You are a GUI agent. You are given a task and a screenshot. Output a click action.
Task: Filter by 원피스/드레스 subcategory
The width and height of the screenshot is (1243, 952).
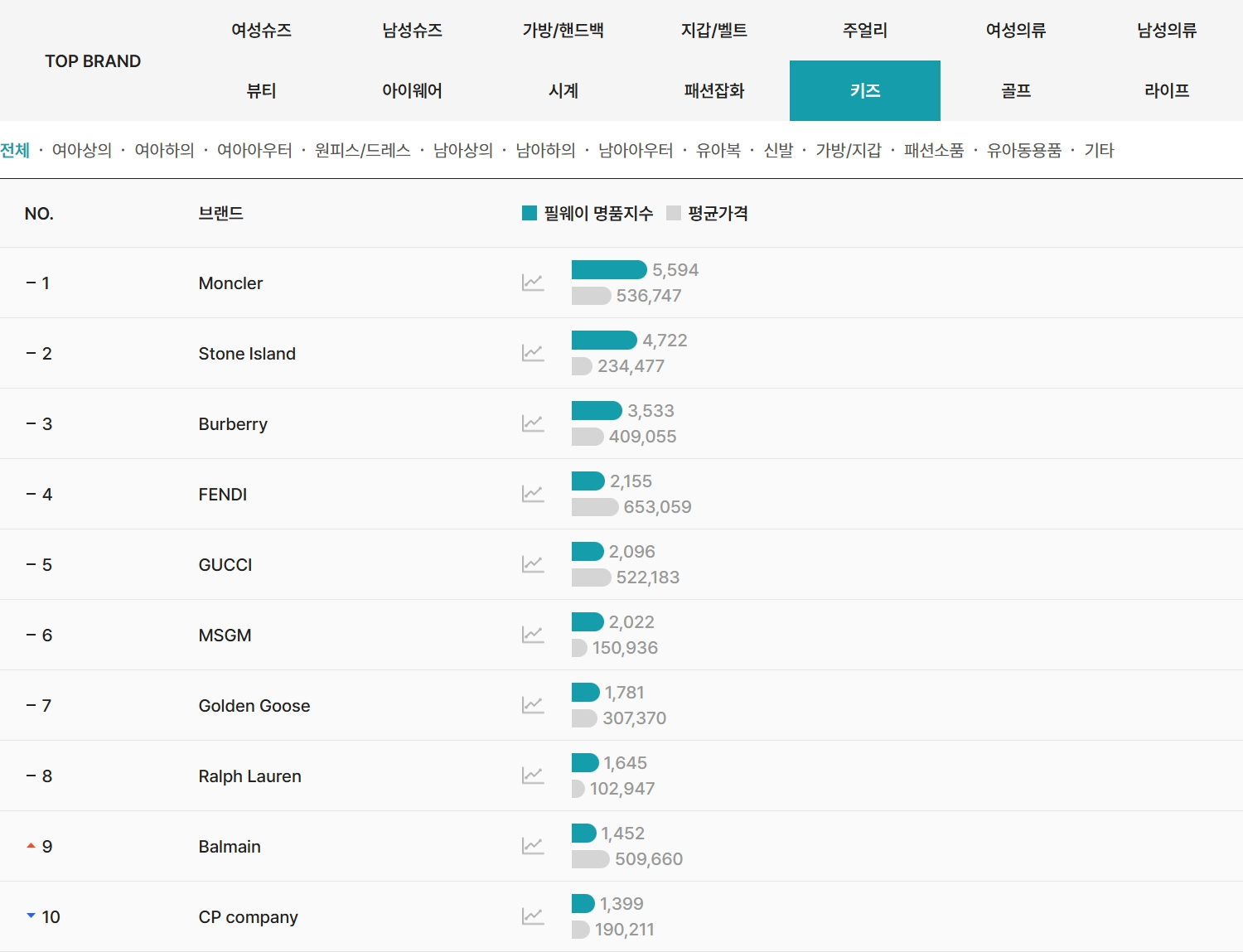(363, 150)
